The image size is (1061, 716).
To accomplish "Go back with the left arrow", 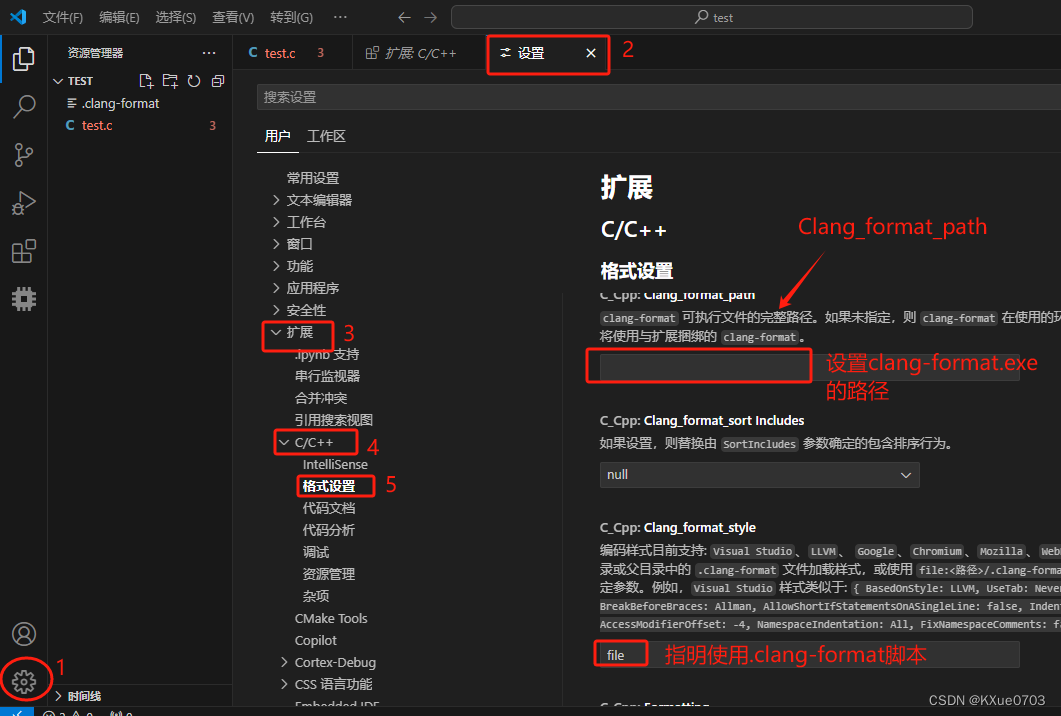I will 404,18.
